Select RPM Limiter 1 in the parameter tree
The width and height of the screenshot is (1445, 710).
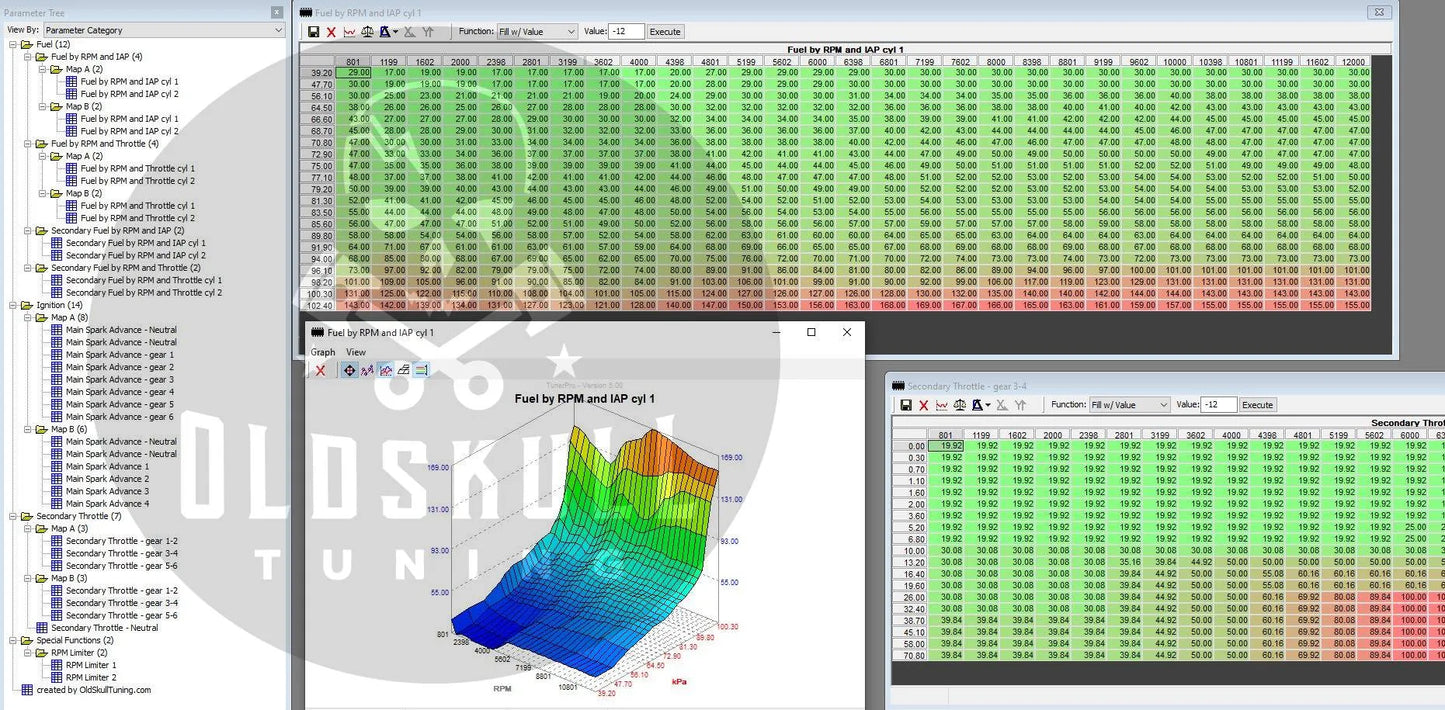tap(91, 665)
